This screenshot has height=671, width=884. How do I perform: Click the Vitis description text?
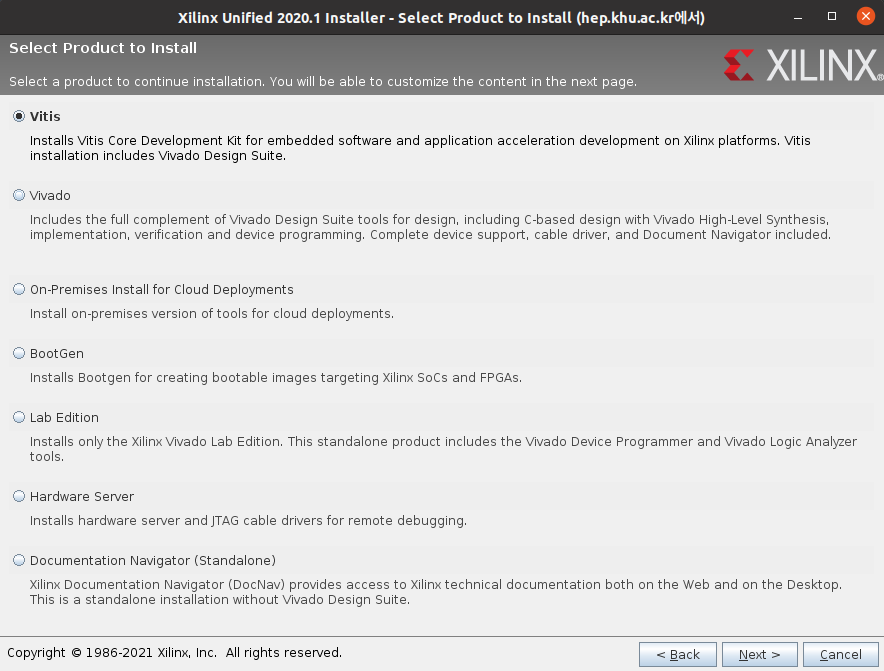[x=420, y=149]
